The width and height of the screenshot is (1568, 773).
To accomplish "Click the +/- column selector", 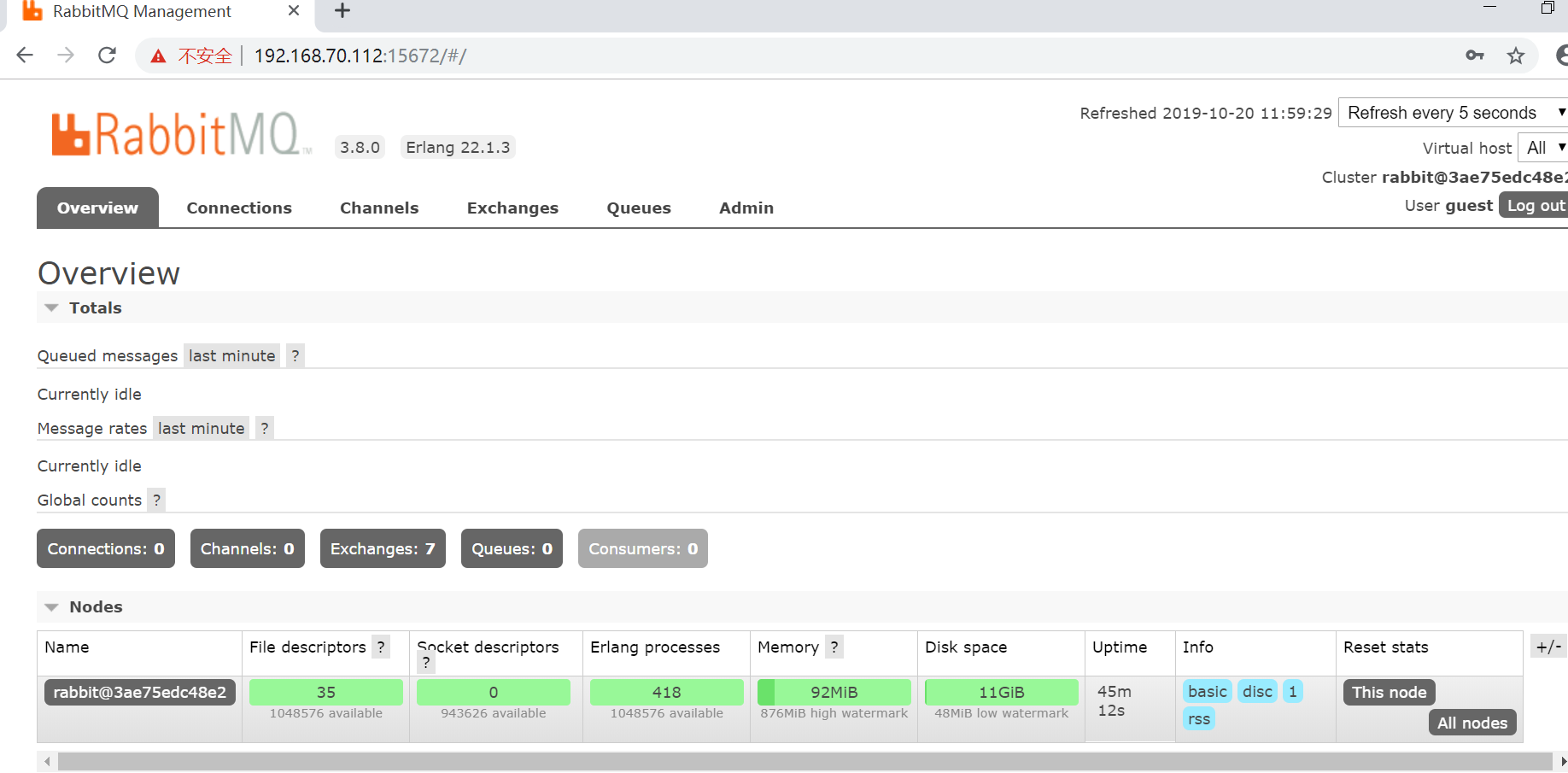I will [1548, 647].
